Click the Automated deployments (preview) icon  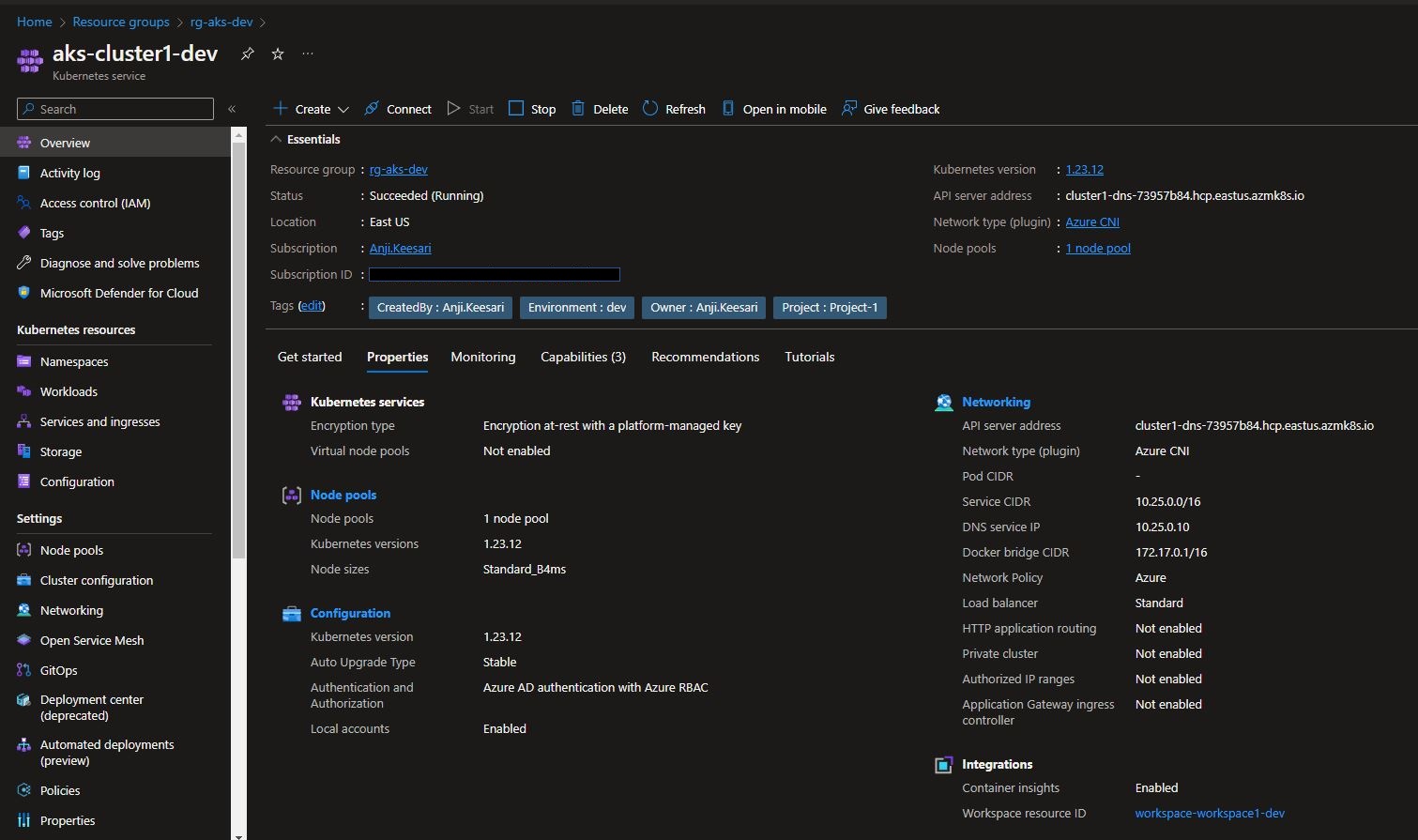(x=24, y=745)
